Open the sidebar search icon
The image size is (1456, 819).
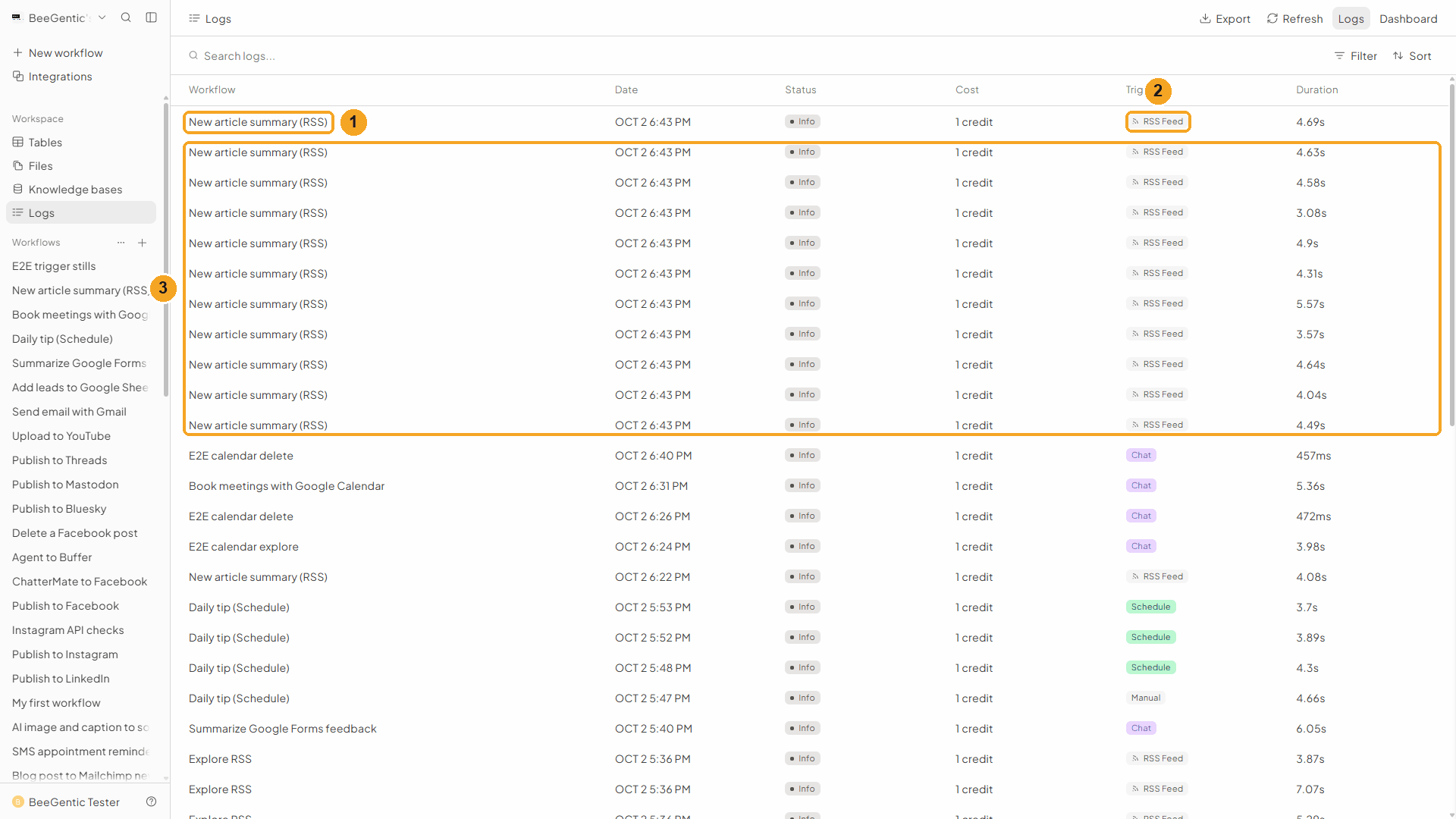click(x=126, y=17)
